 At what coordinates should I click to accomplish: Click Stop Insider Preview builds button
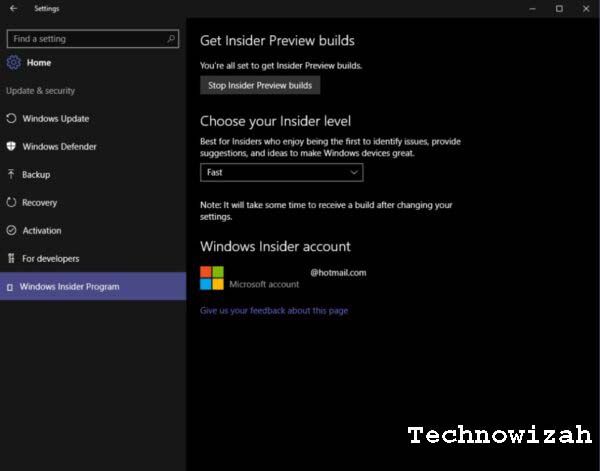click(x=260, y=85)
